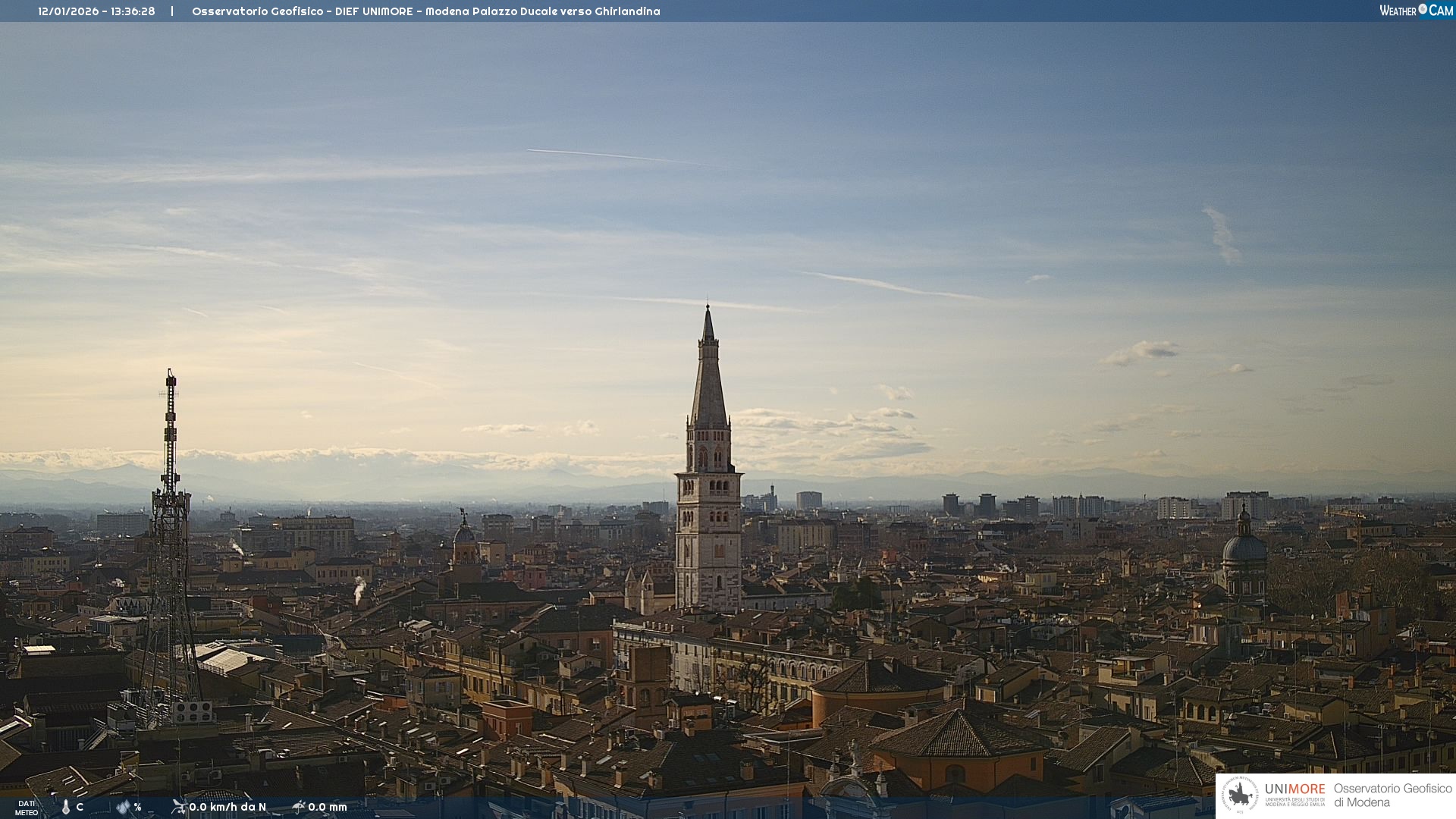
Task: Click the humidity water drops icon
Action: click(x=124, y=807)
